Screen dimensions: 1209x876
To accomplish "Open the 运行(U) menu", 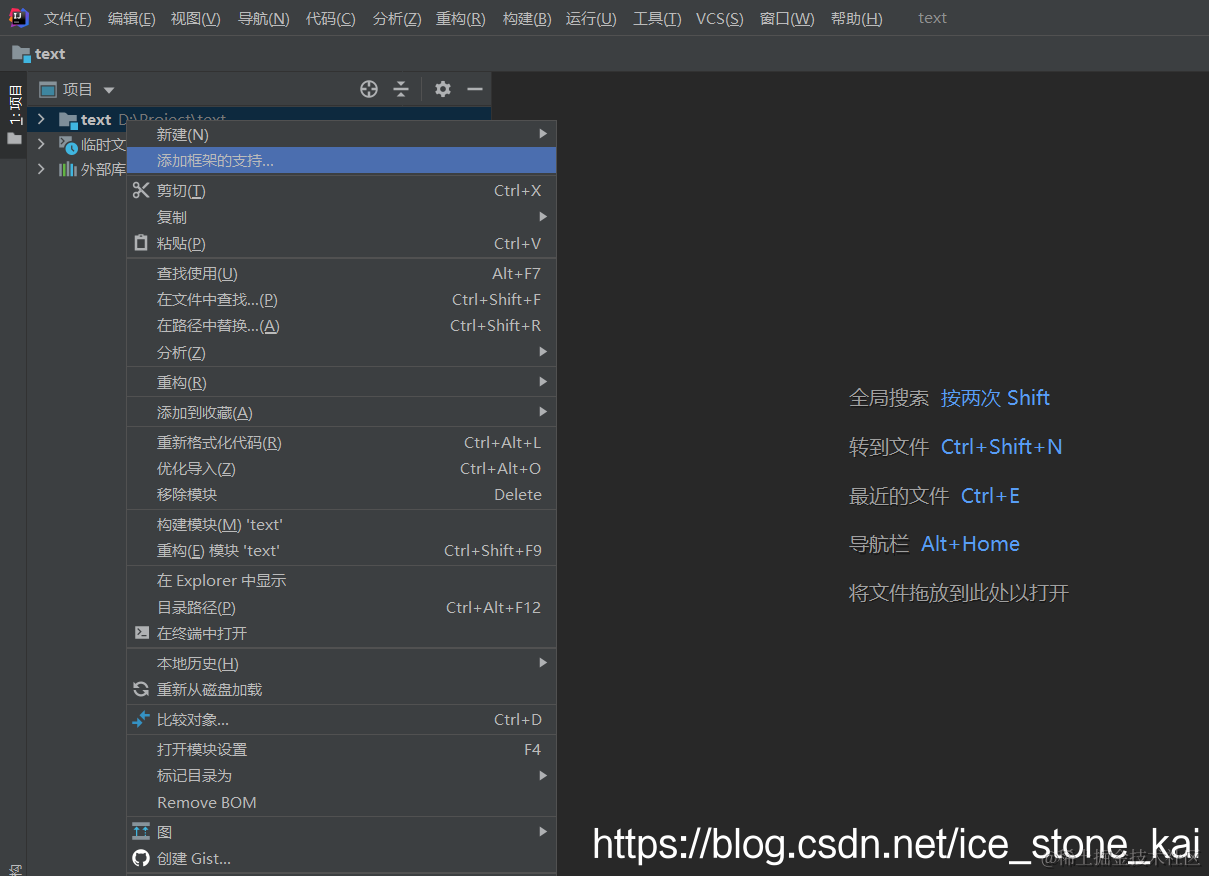I will (x=591, y=18).
